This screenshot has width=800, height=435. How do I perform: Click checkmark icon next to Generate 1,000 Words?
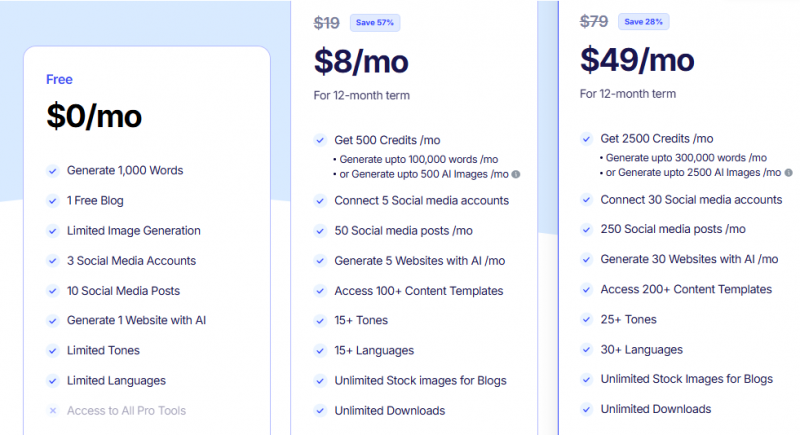(x=53, y=171)
